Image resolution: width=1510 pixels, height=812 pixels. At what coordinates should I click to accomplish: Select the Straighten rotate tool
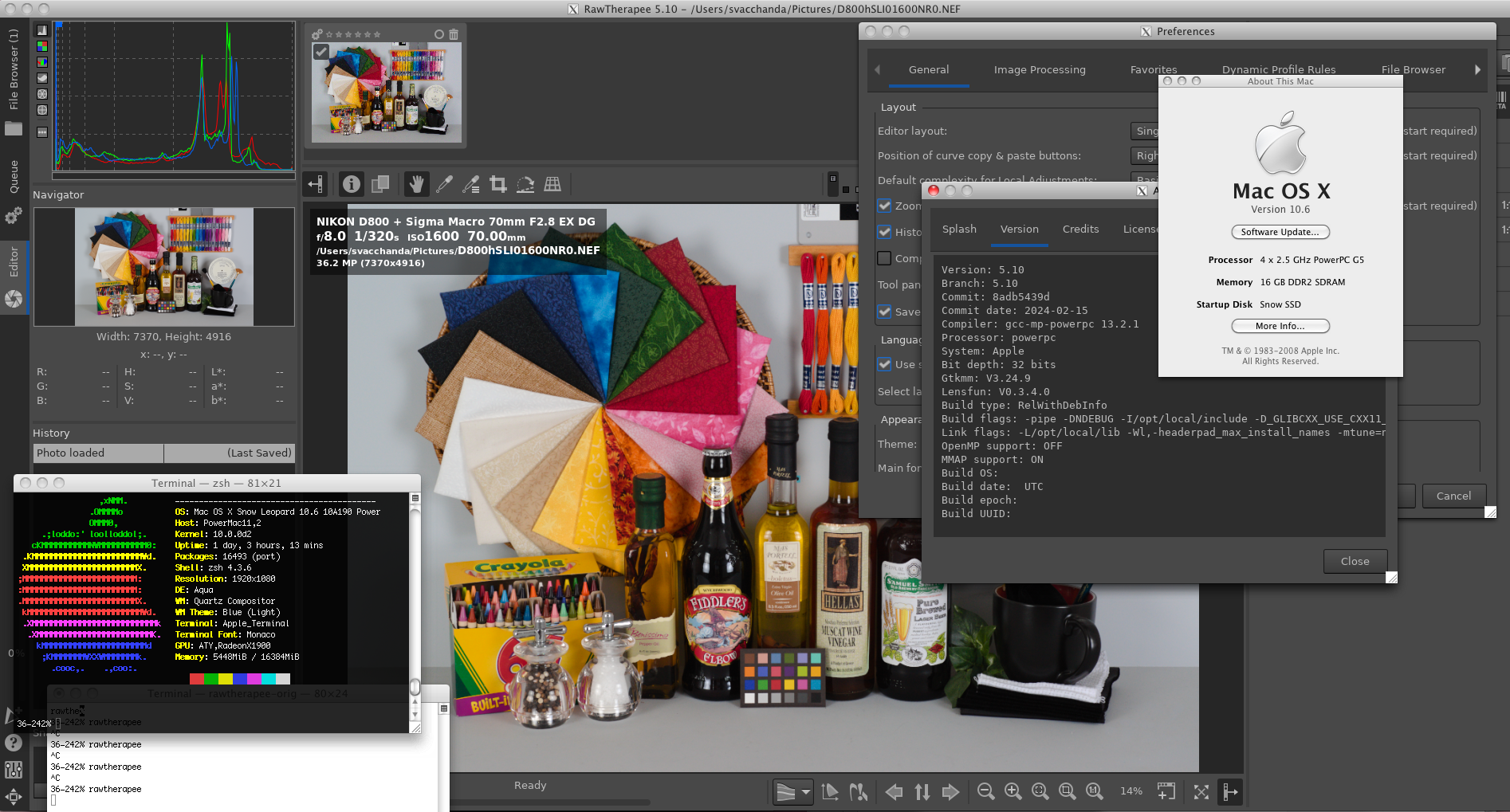[x=525, y=185]
